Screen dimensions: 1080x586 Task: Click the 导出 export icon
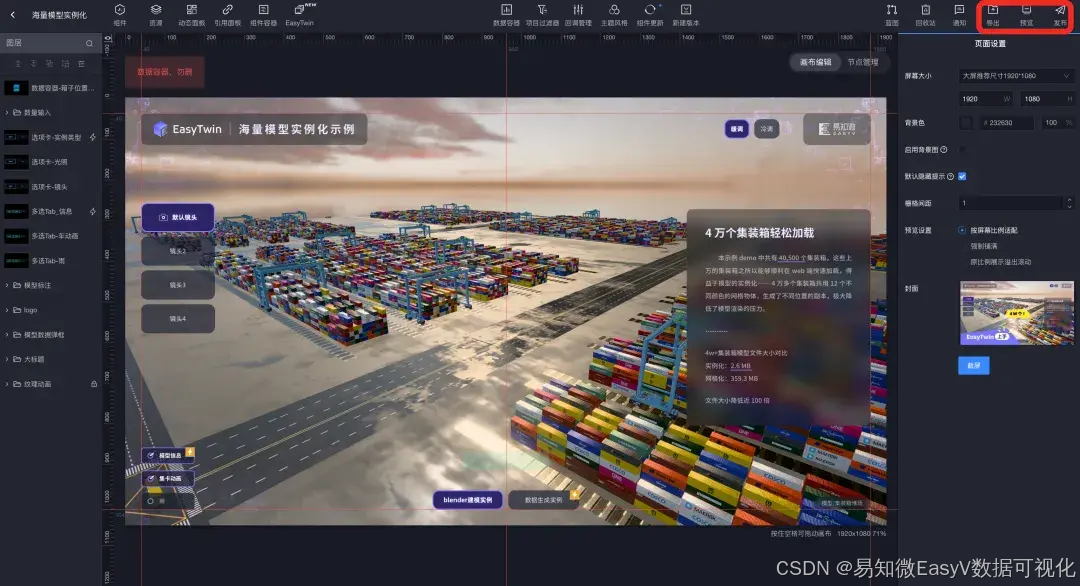pos(993,10)
